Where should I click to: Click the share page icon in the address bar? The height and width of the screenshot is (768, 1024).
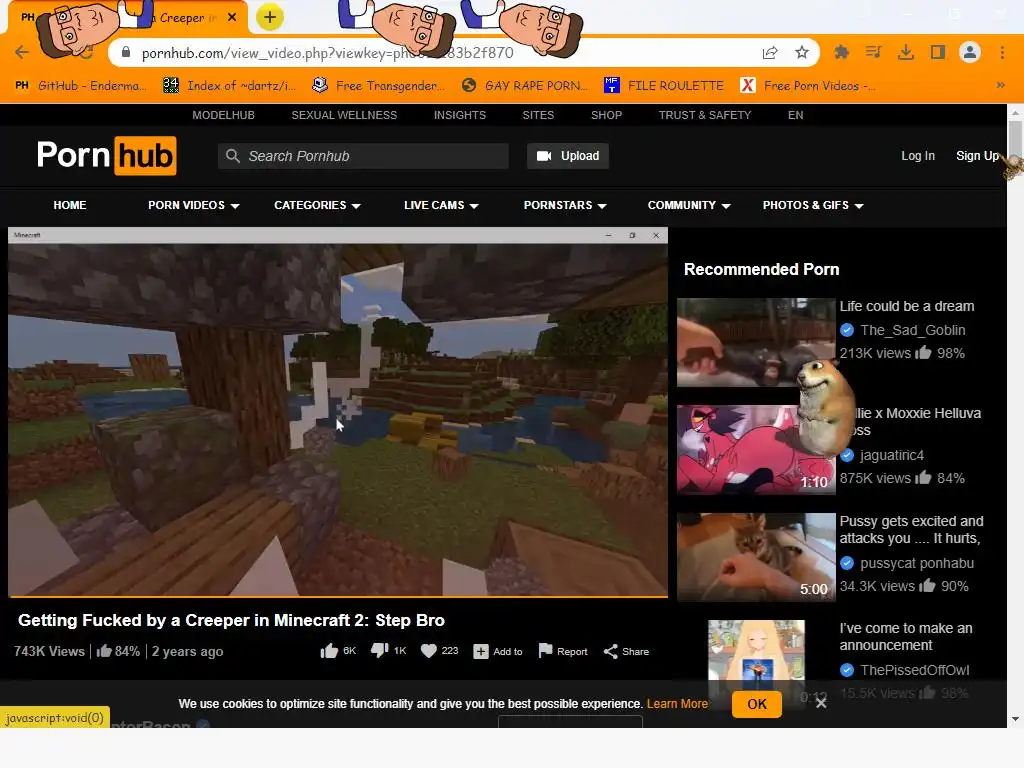[770, 52]
